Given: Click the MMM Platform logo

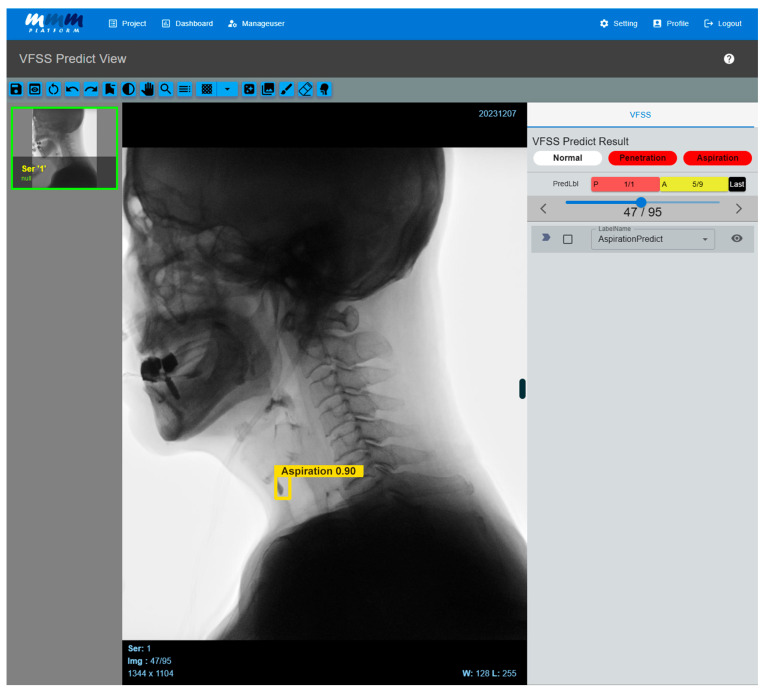Looking at the screenshot, I should point(54,23).
